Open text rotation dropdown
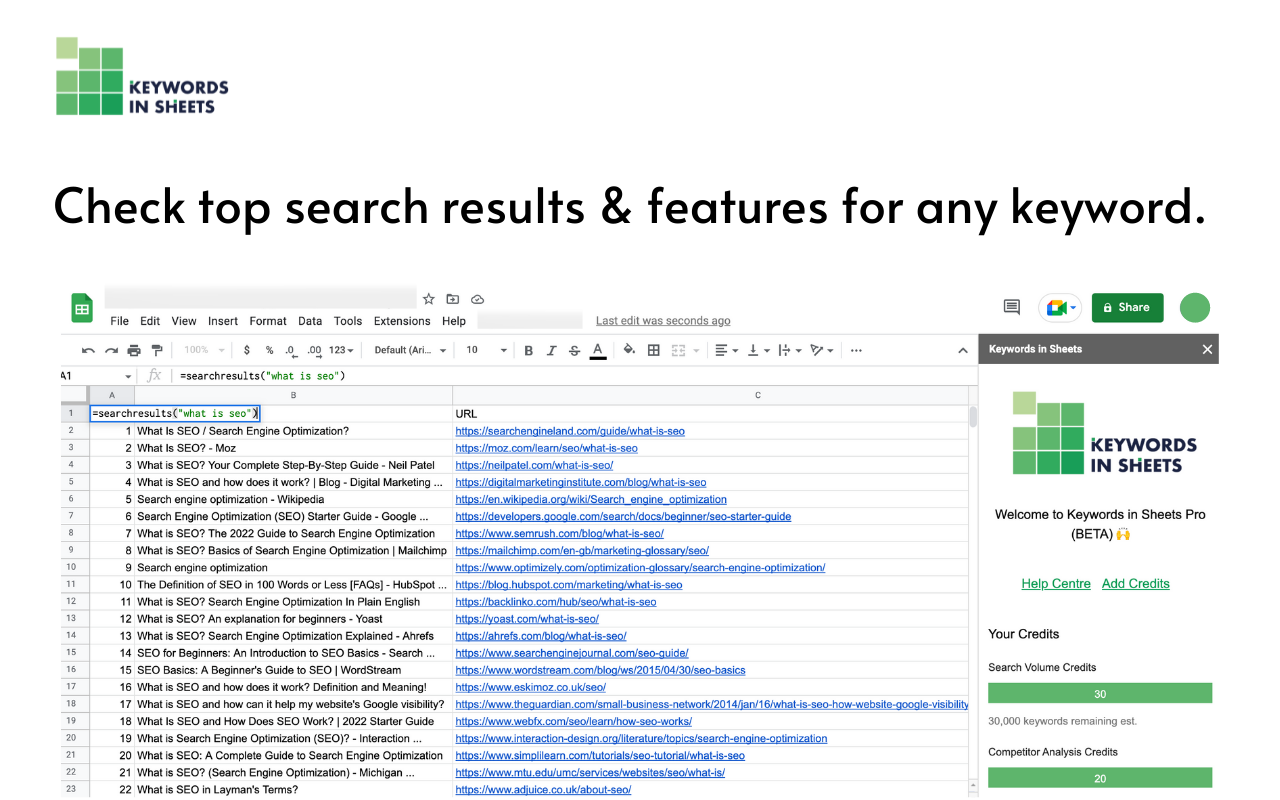Image resolution: width=1280 pixels, height=800 pixels. 822,350
